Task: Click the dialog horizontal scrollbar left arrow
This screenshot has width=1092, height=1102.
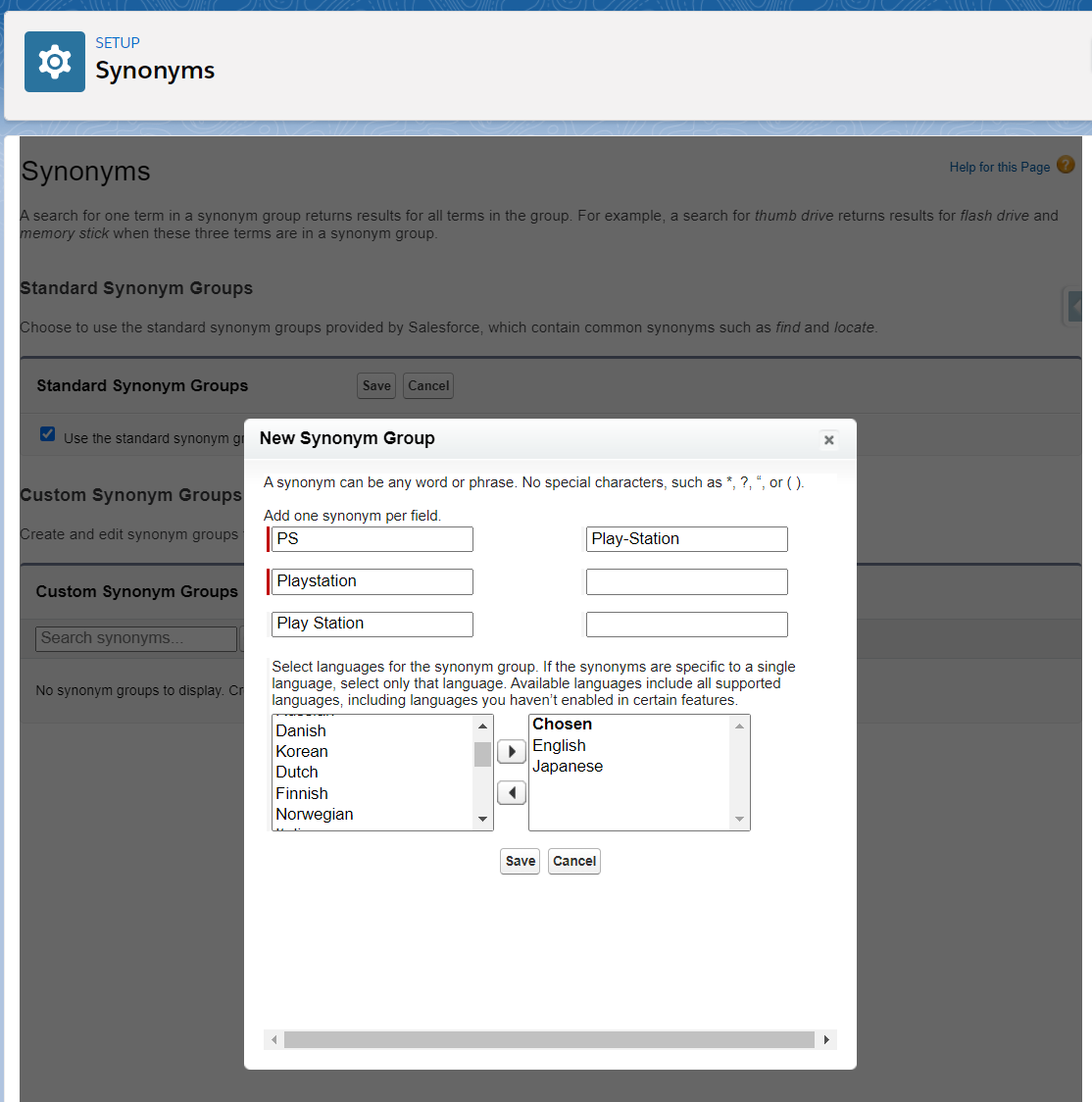Action: click(x=273, y=1039)
